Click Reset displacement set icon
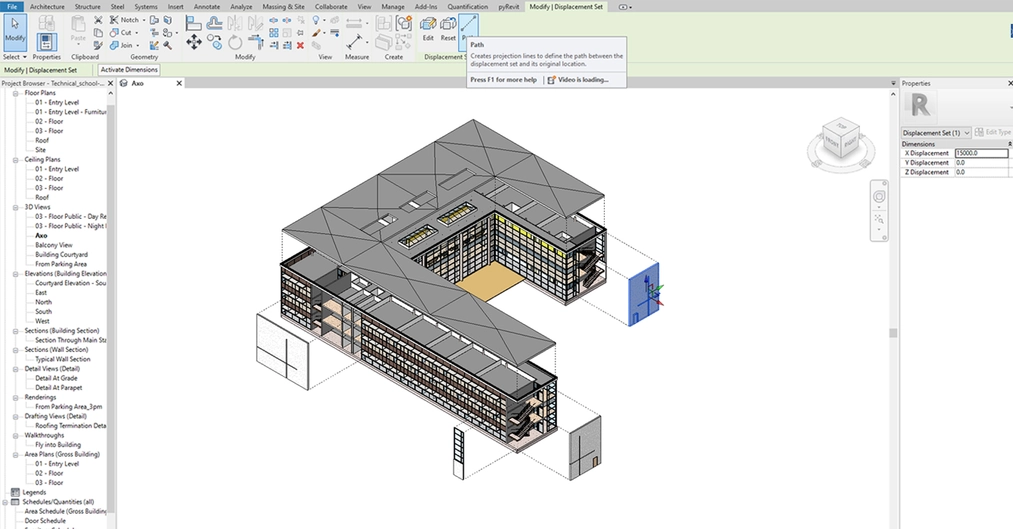 click(x=448, y=29)
